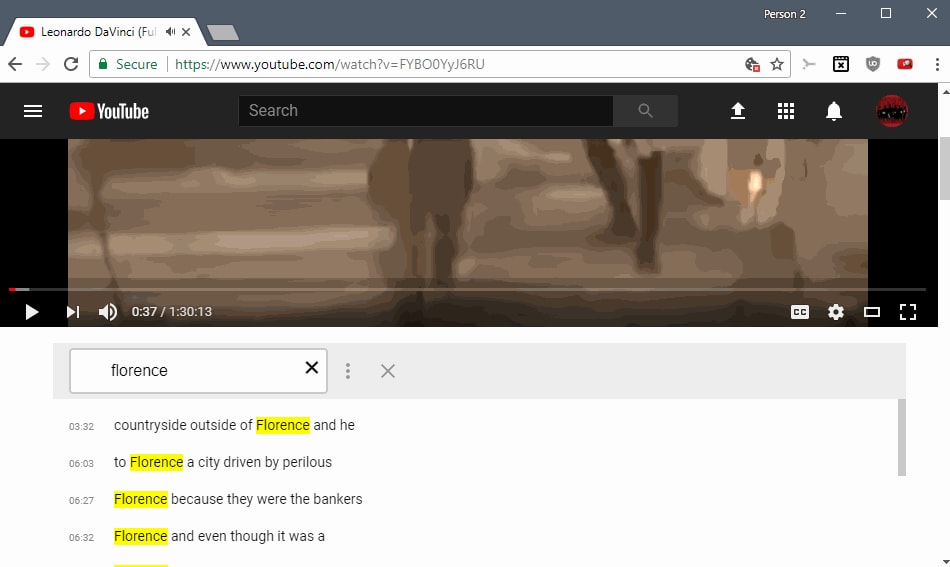Toggle closed captions CC button
Image resolution: width=950 pixels, height=567 pixels.
(x=800, y=312)
